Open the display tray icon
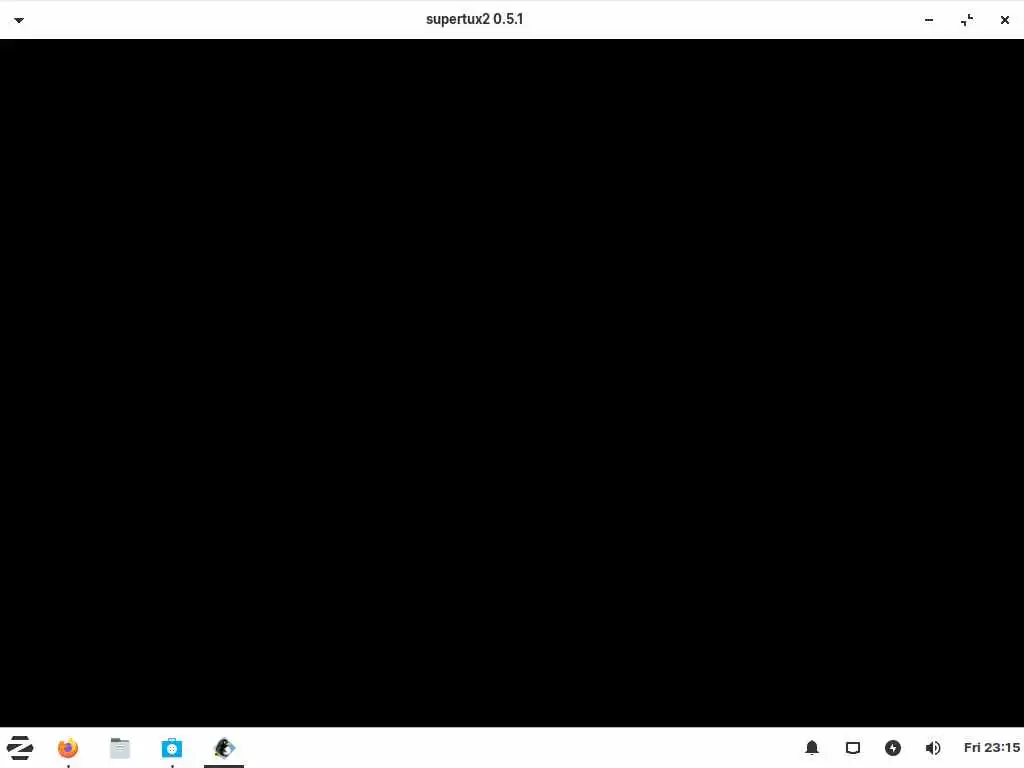 point(853,748)
